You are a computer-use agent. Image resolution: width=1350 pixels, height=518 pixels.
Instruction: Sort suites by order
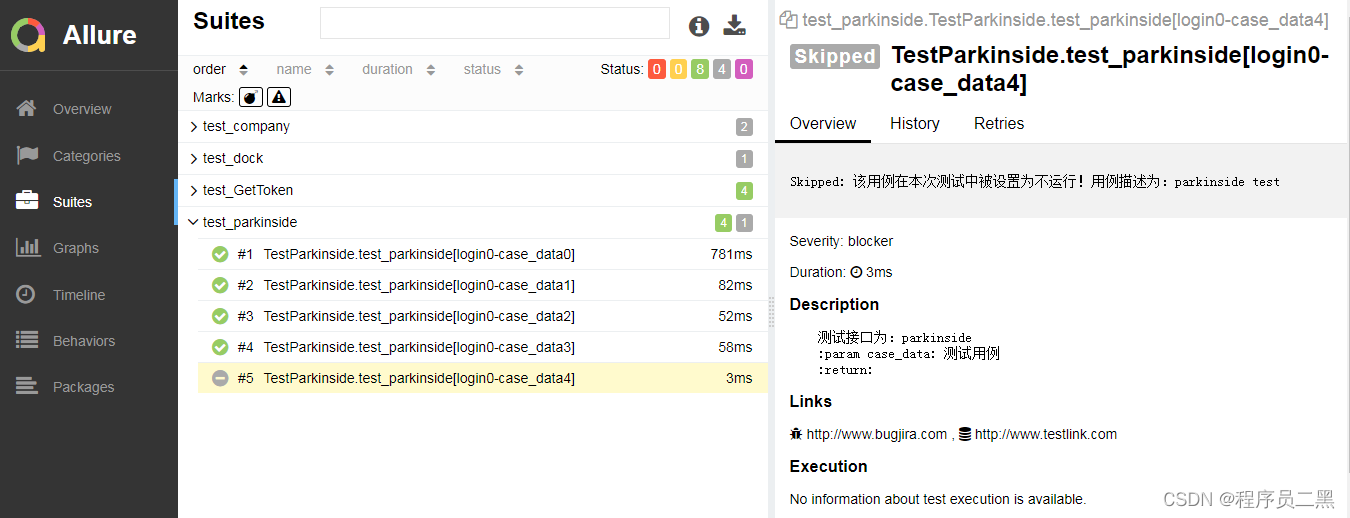coord(222,69)
